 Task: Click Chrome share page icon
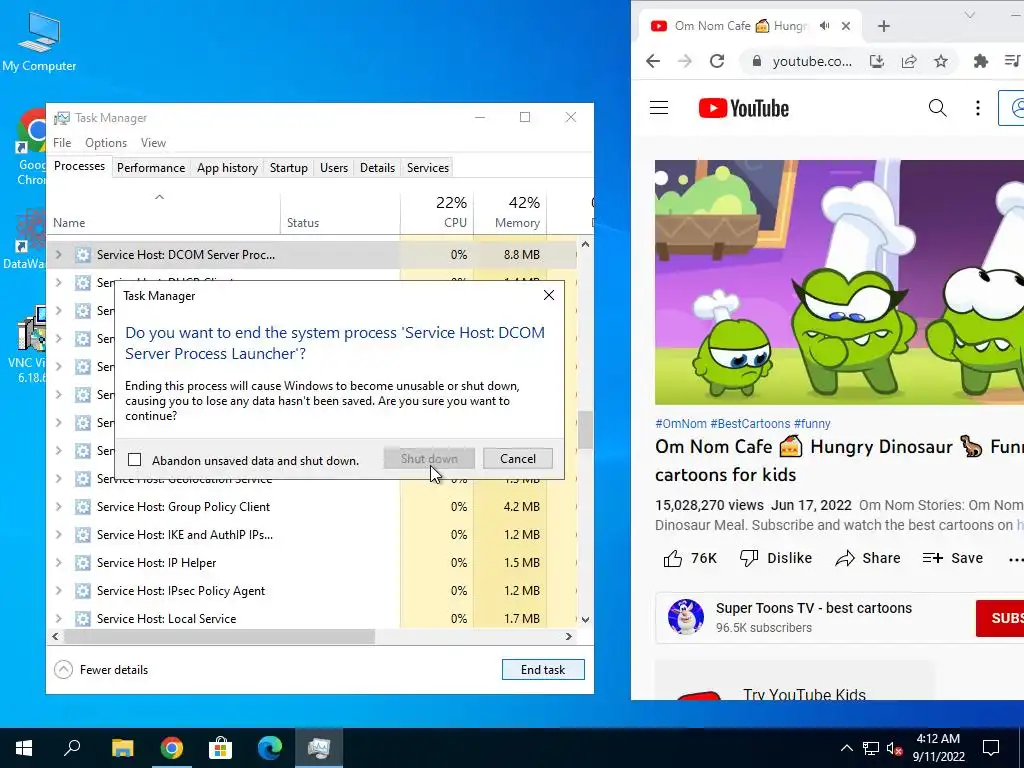pyautogui.click(x=908, y=61)
